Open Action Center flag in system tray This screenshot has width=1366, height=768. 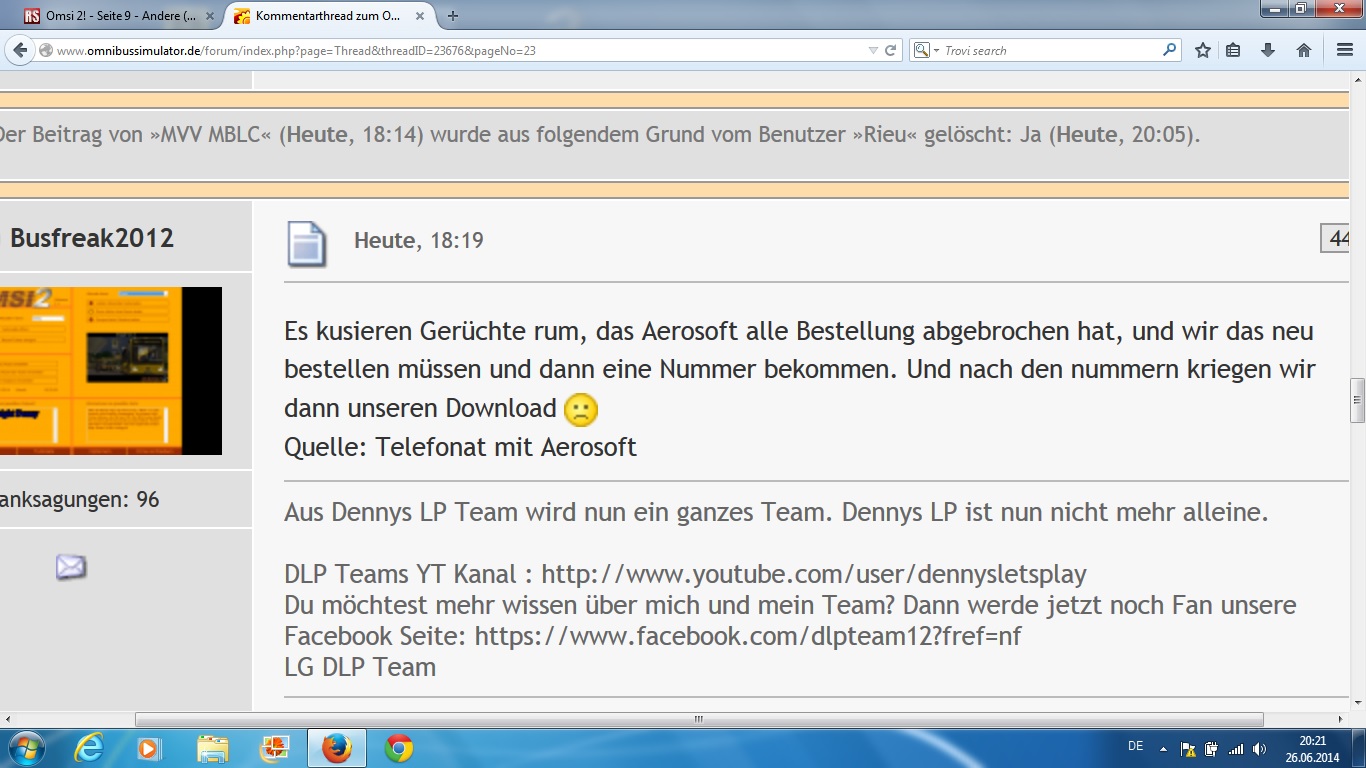click(x=1189, y=748)
